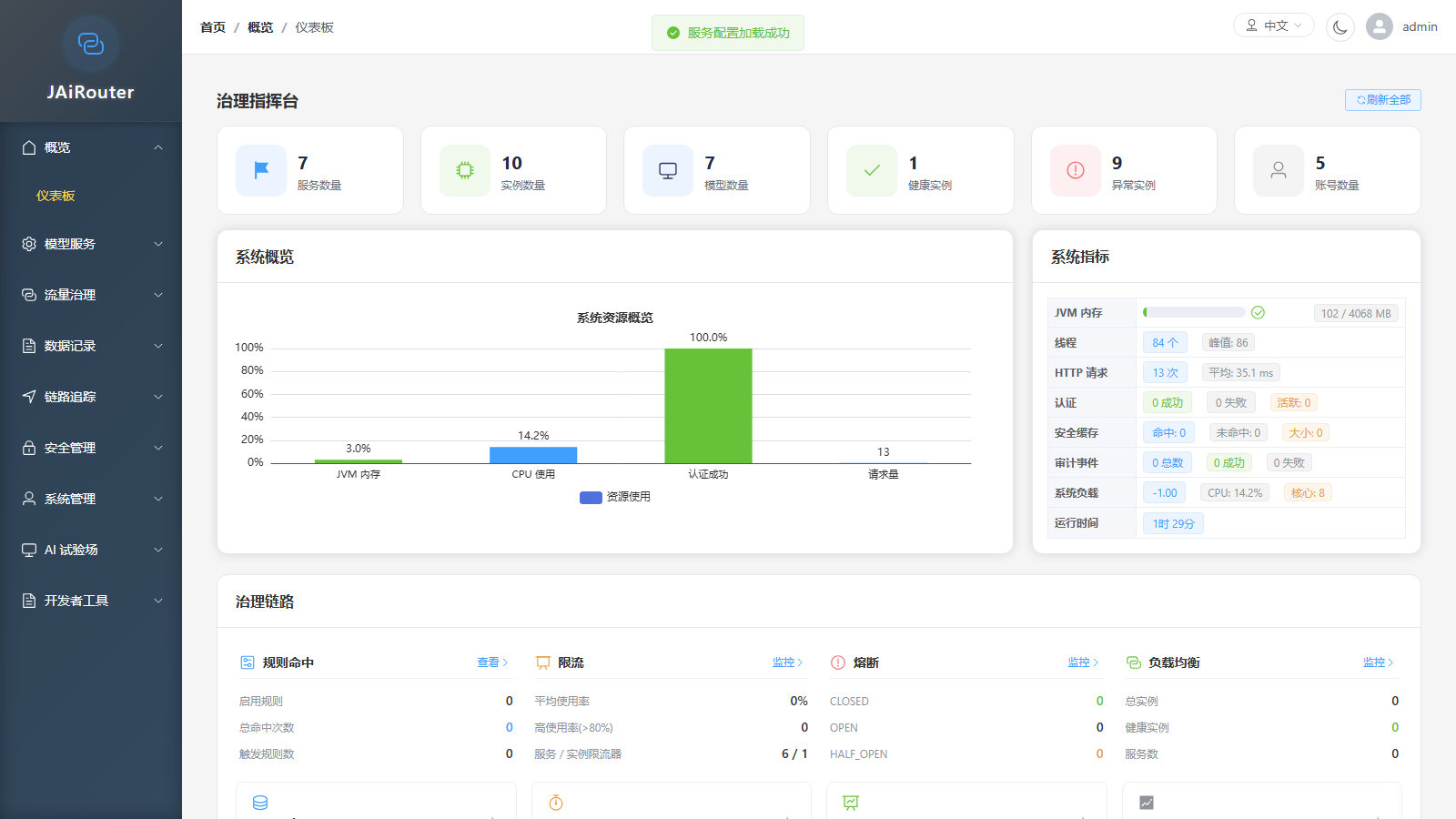
Task: Click the lock icon beside 安全管理
Action: click(x=29, y=448)
